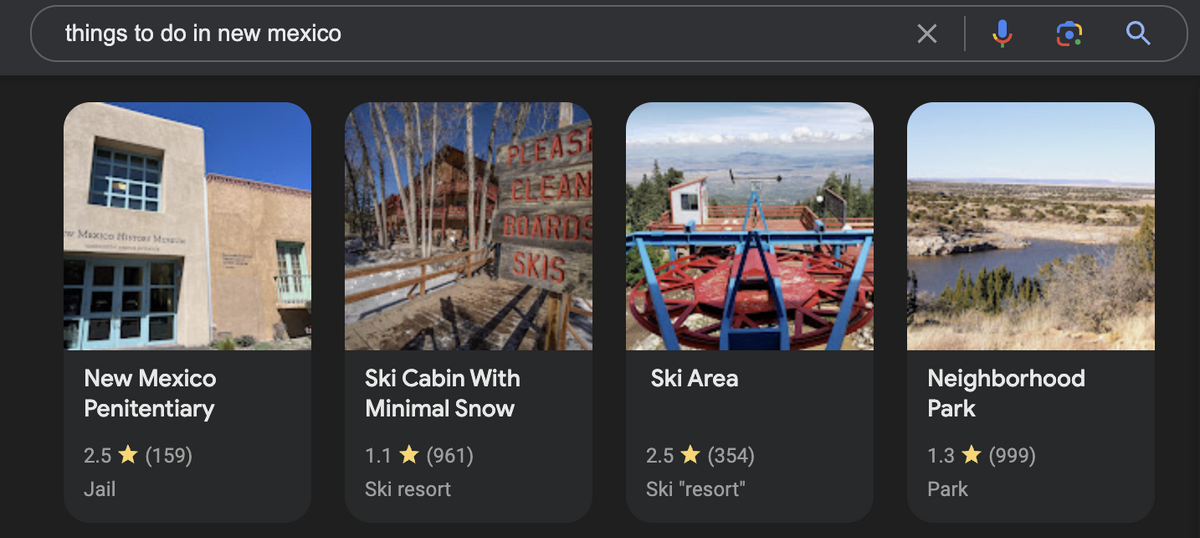Open the Neighborhood Park listing title
The image size is (1200, 538).
point(1006,393)
